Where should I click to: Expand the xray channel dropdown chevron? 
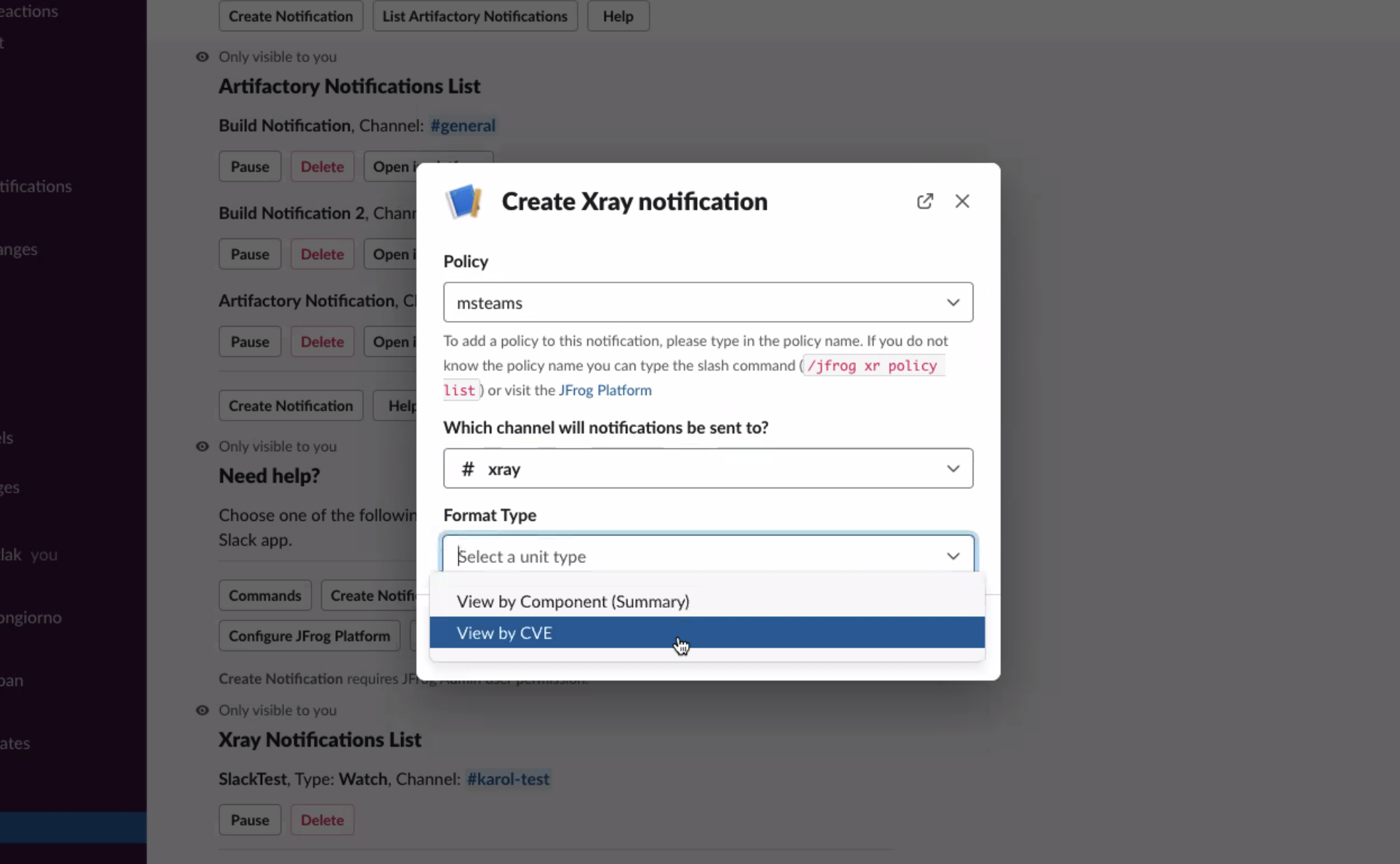(x=953, y=469)
